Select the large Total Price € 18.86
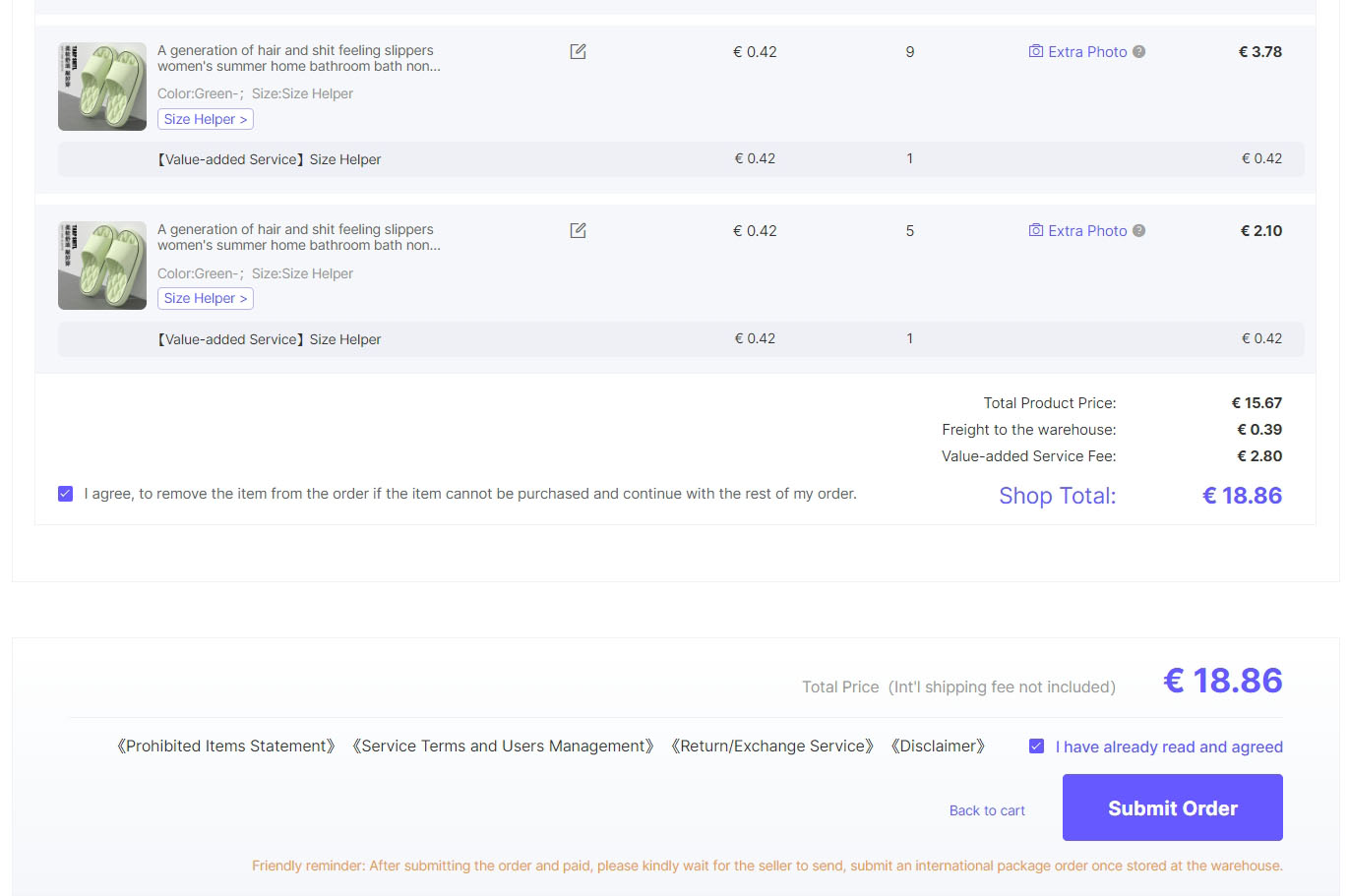Image resolution: width=1349 pixels, height=896 pixels. (x=1223, y=680)
